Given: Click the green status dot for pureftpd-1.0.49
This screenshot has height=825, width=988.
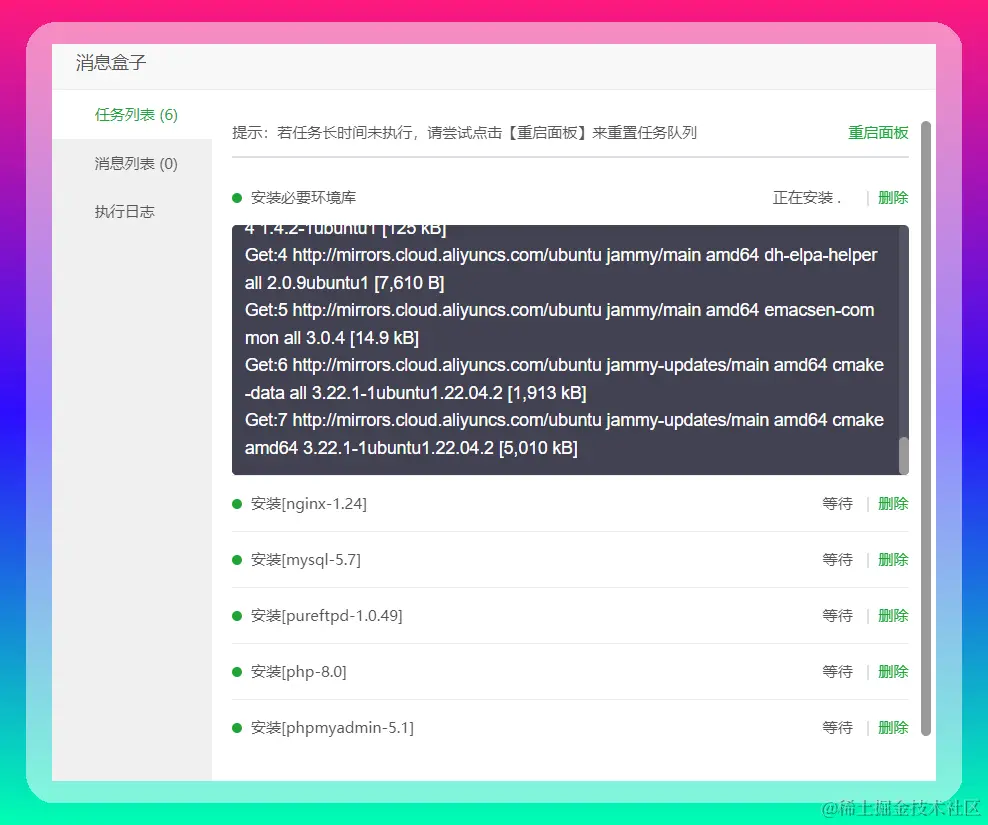Looking at the screenshot, I should (237, 616).
